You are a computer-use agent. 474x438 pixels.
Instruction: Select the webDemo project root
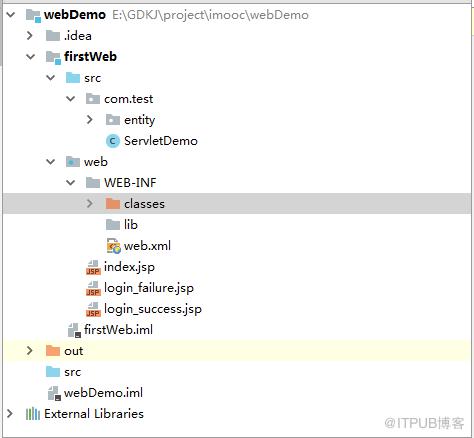click(x=75, y=15)
